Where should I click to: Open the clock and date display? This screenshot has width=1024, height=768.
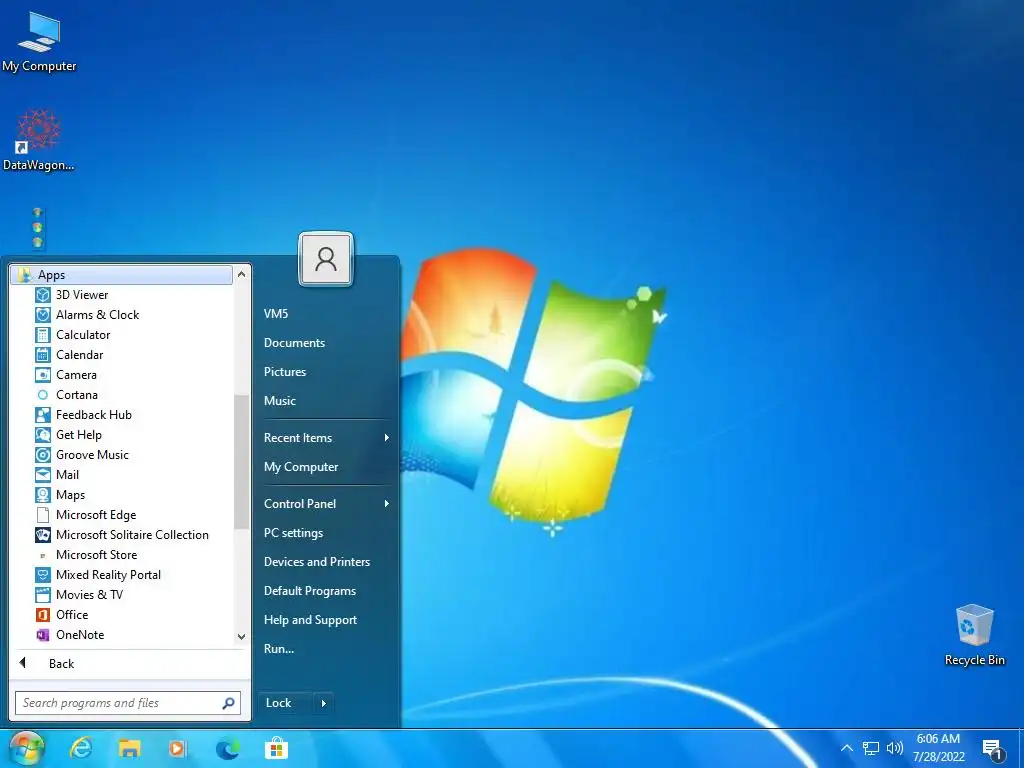938,748
